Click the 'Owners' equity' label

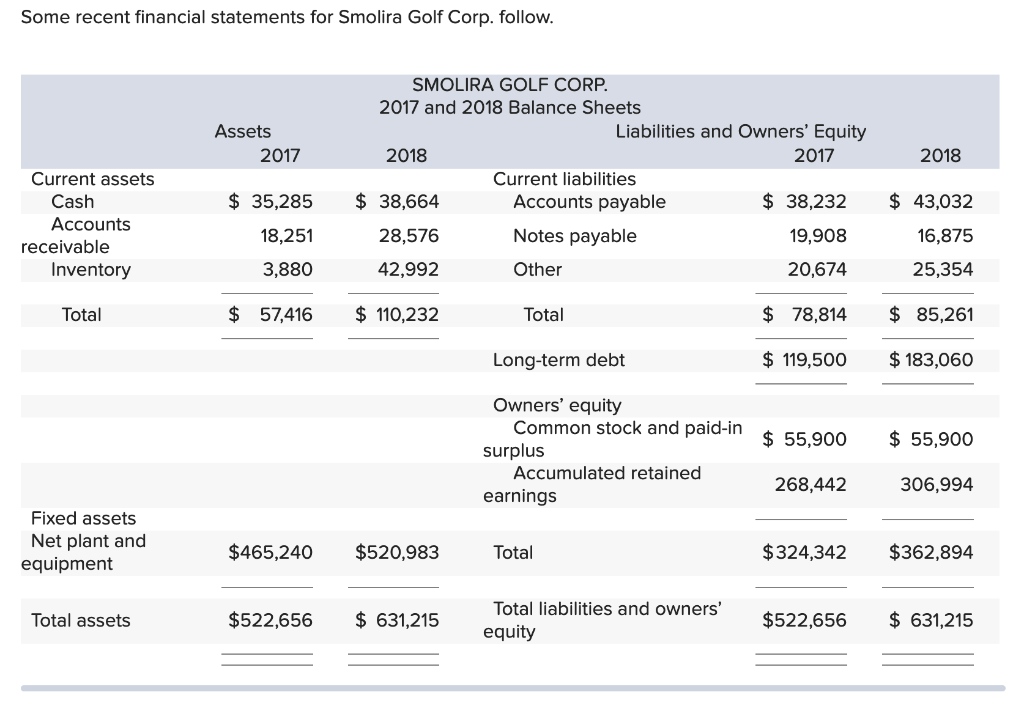[x=557, y=405]
